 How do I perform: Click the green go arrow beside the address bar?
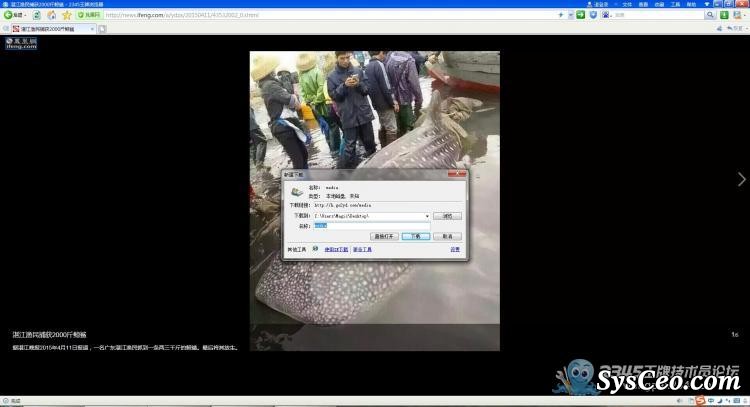(x=580, y=16)
